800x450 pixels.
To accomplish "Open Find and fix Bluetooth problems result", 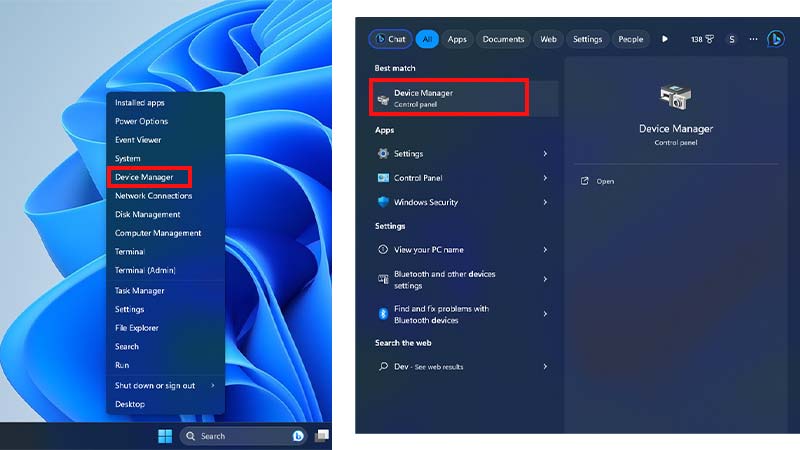I will click(463, 314).
